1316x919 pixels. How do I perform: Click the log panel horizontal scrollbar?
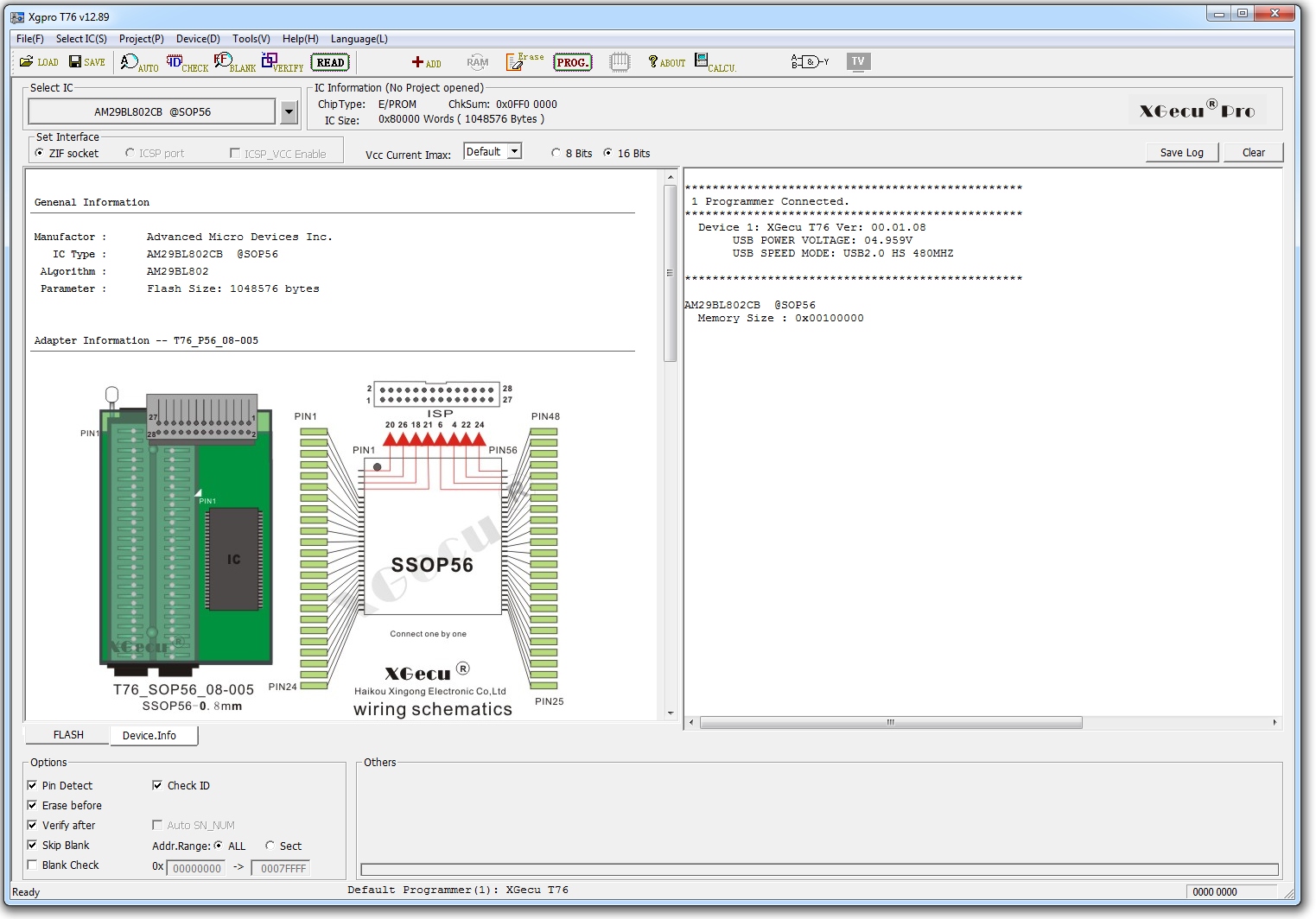tap(890, 723)
